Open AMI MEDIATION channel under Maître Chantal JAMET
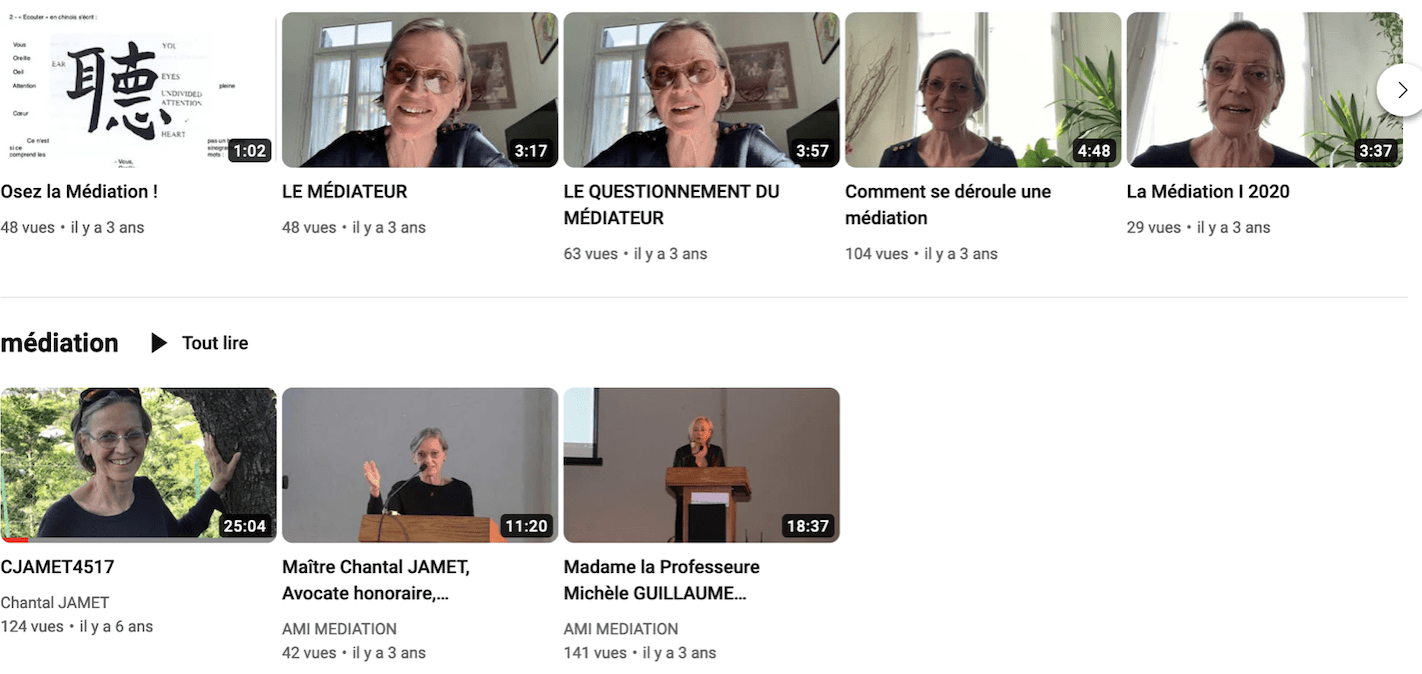 click(x=339, y=629)
